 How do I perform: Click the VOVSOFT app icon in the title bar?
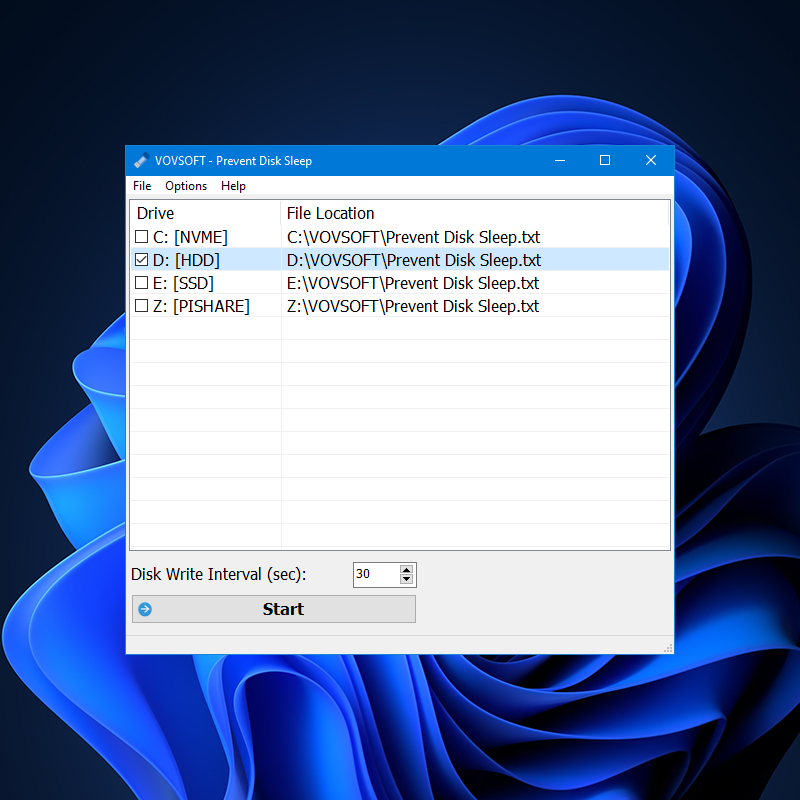point(141,160)
